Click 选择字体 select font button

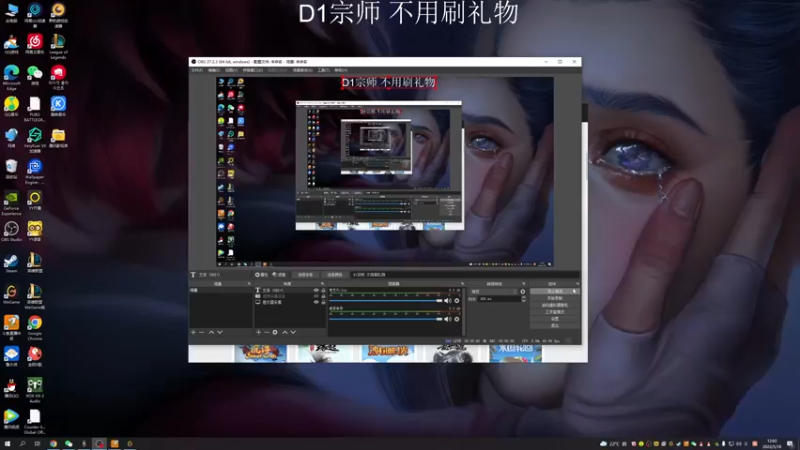(306, 275)
